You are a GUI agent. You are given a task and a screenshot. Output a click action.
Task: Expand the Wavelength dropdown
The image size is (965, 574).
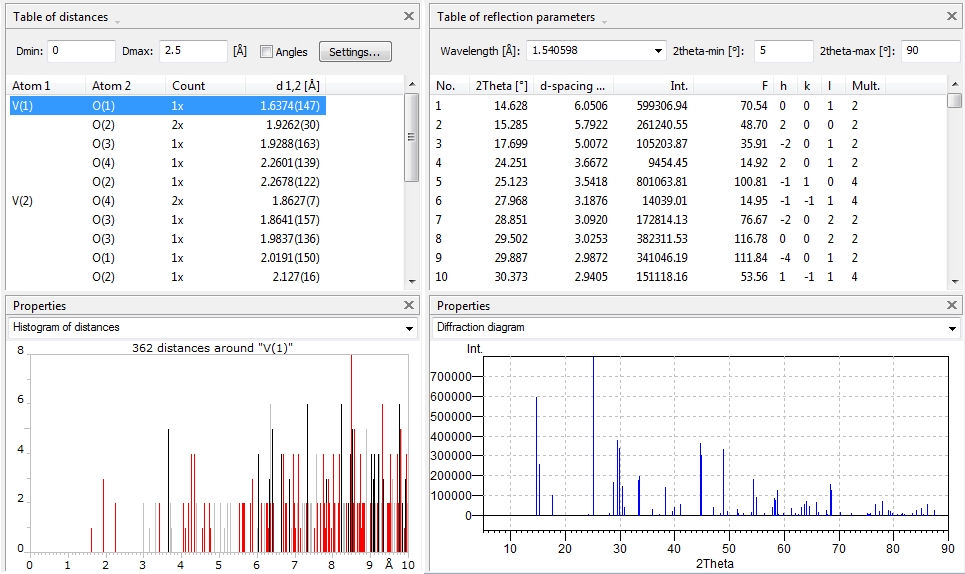pos(657,51)
